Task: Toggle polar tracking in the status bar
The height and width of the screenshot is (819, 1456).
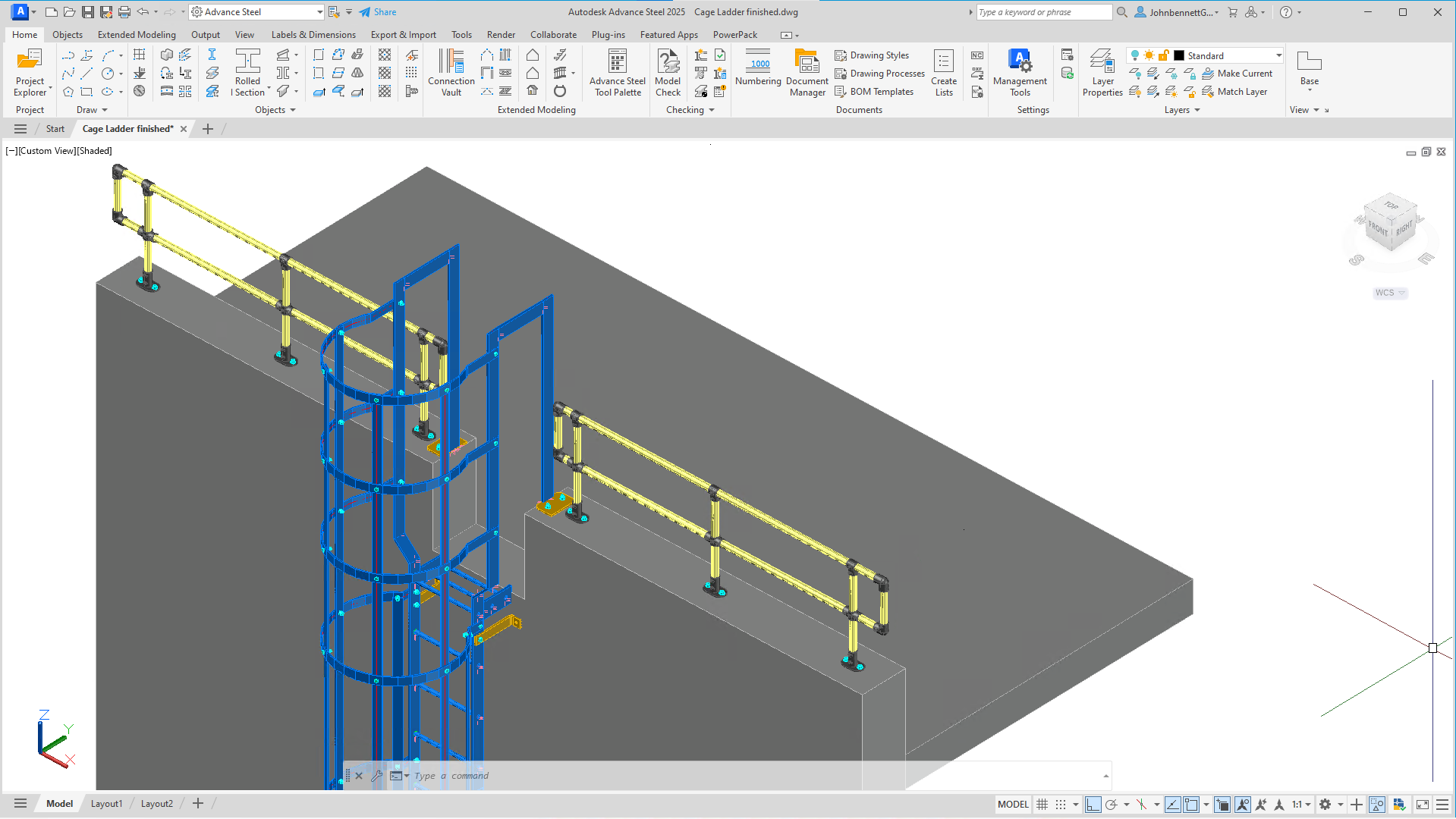Action: (1112, 805)
